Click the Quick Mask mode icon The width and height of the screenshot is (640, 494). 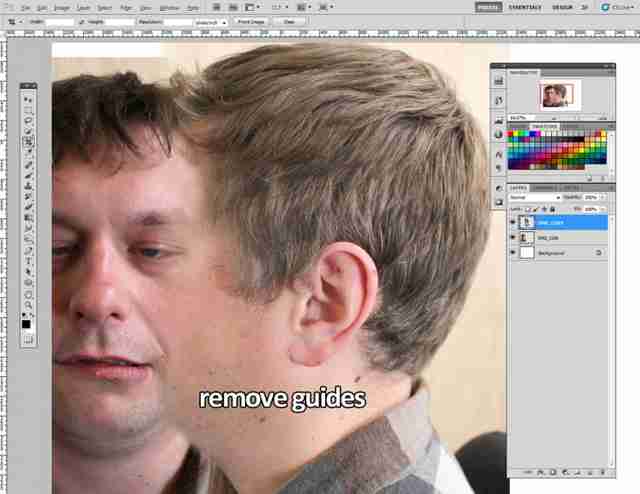28,339
